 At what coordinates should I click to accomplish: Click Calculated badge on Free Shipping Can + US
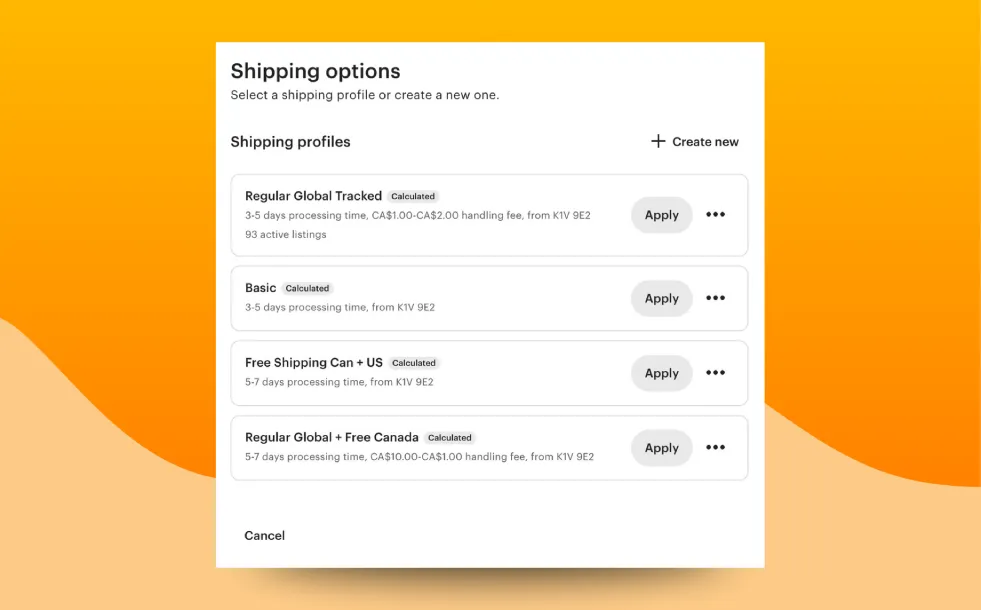coord(414,363)
